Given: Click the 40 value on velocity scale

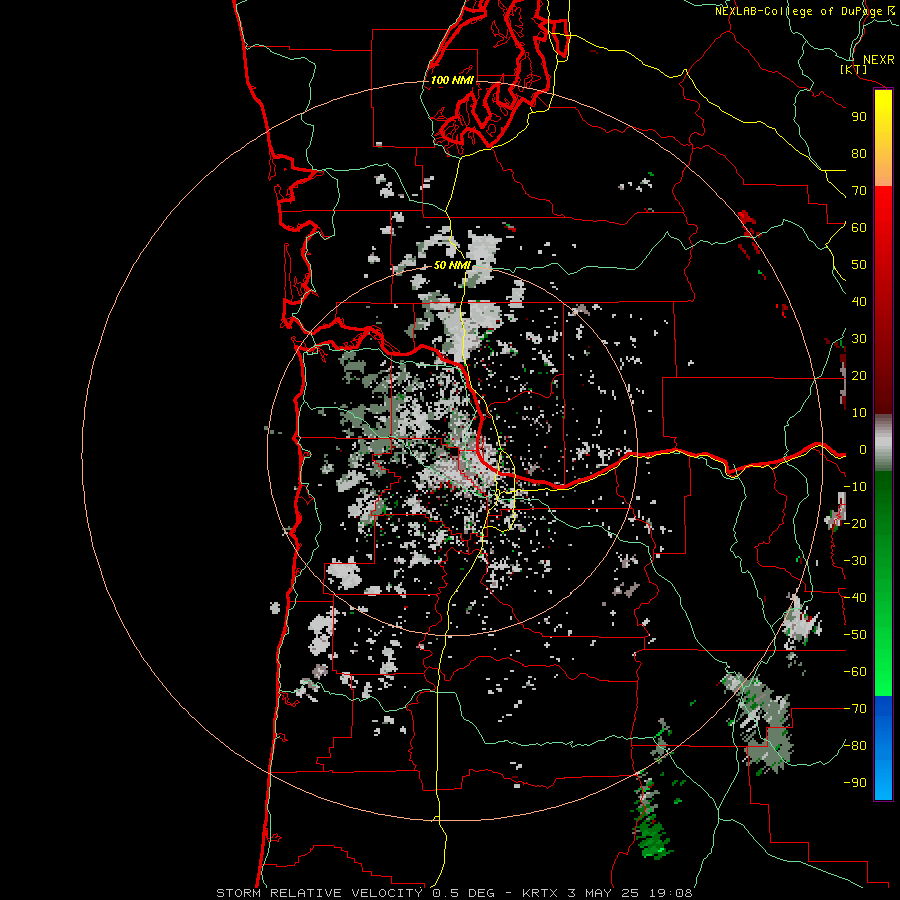Looking at the screenshot, I should [x=859, y=302].
